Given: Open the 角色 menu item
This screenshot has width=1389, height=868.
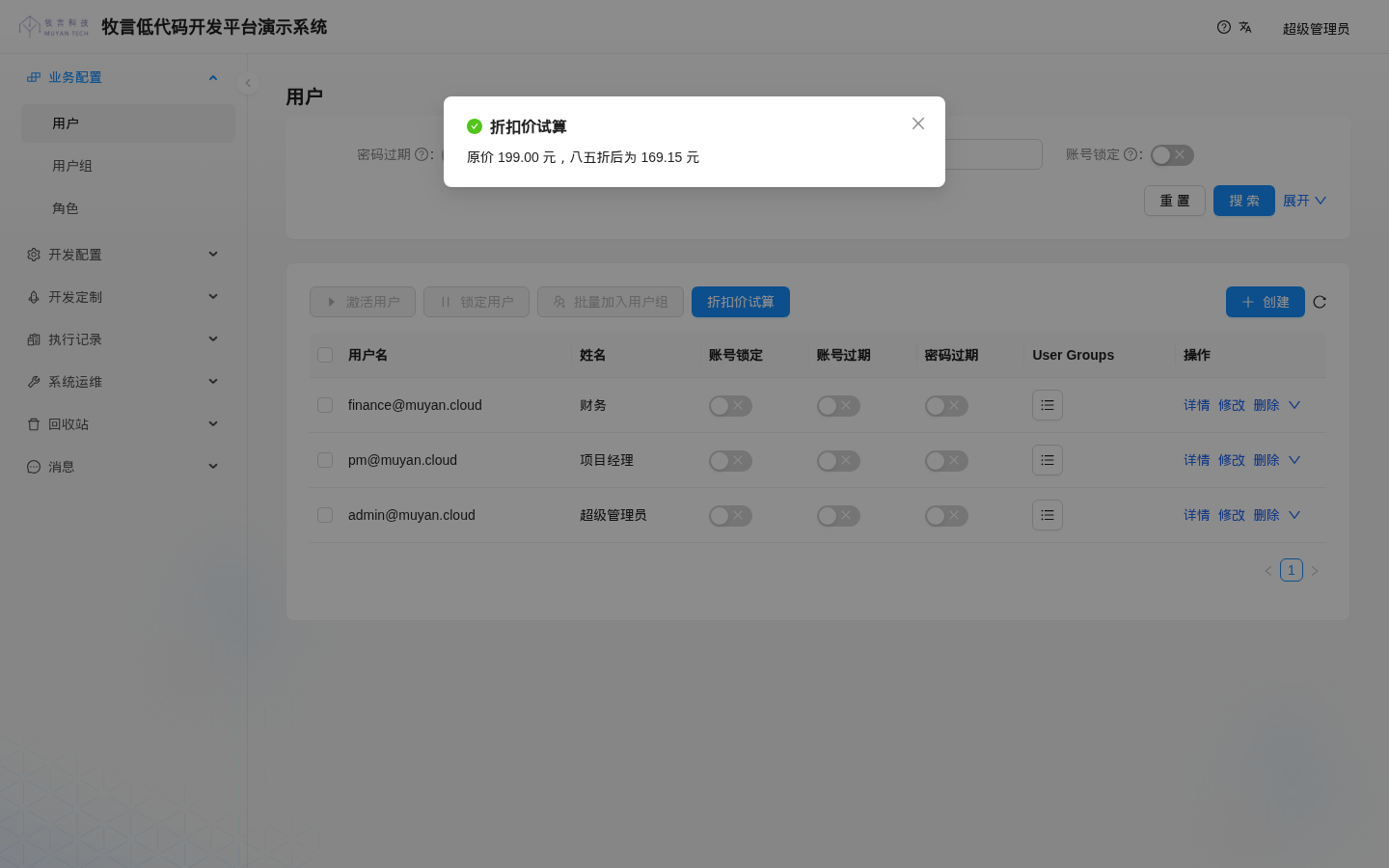Looking at the screenshot, I should pos(128,208).
